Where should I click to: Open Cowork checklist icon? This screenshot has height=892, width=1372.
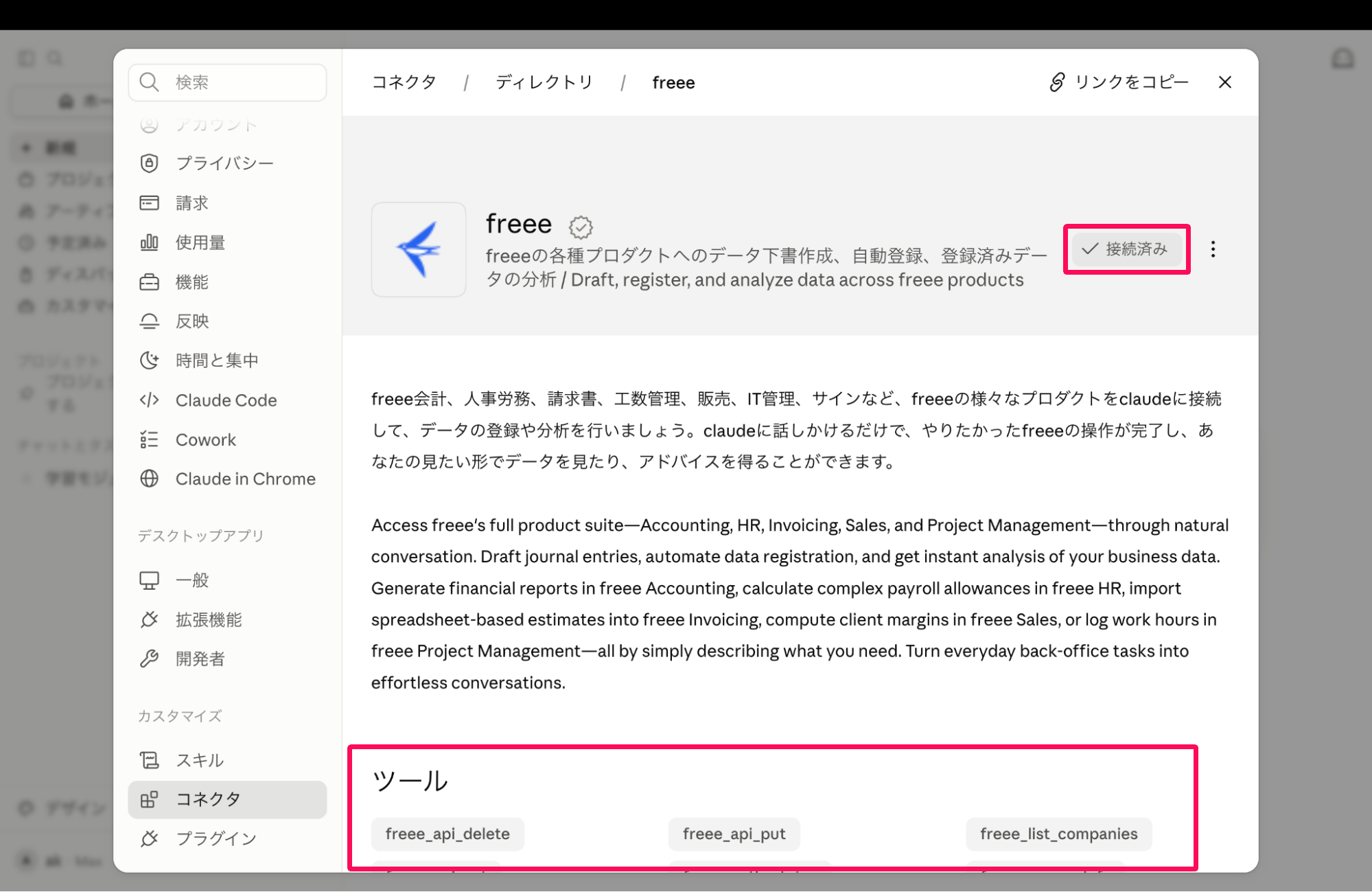coord(149,439)
